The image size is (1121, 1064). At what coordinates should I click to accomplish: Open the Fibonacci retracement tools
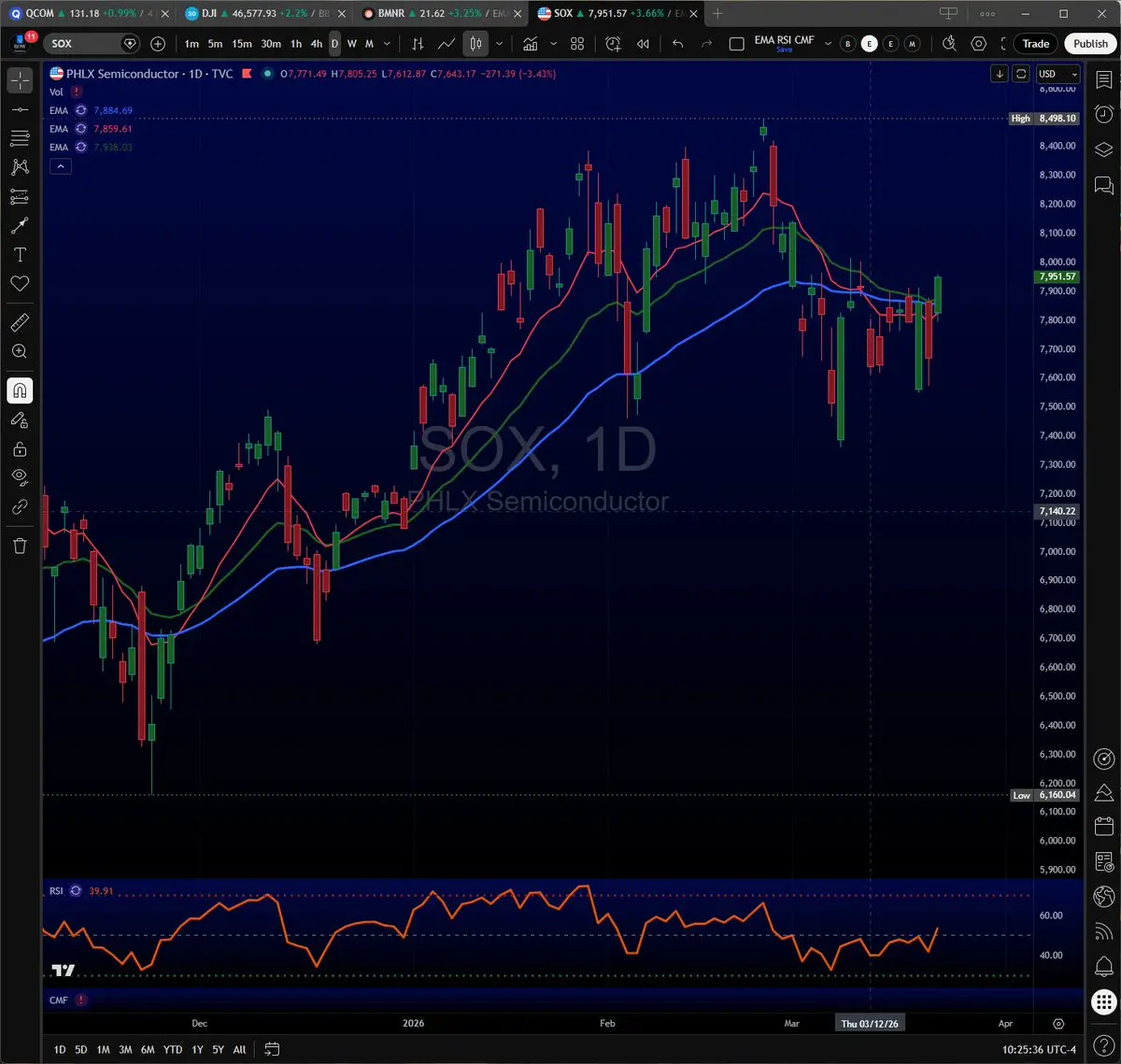tap(20, 138)
